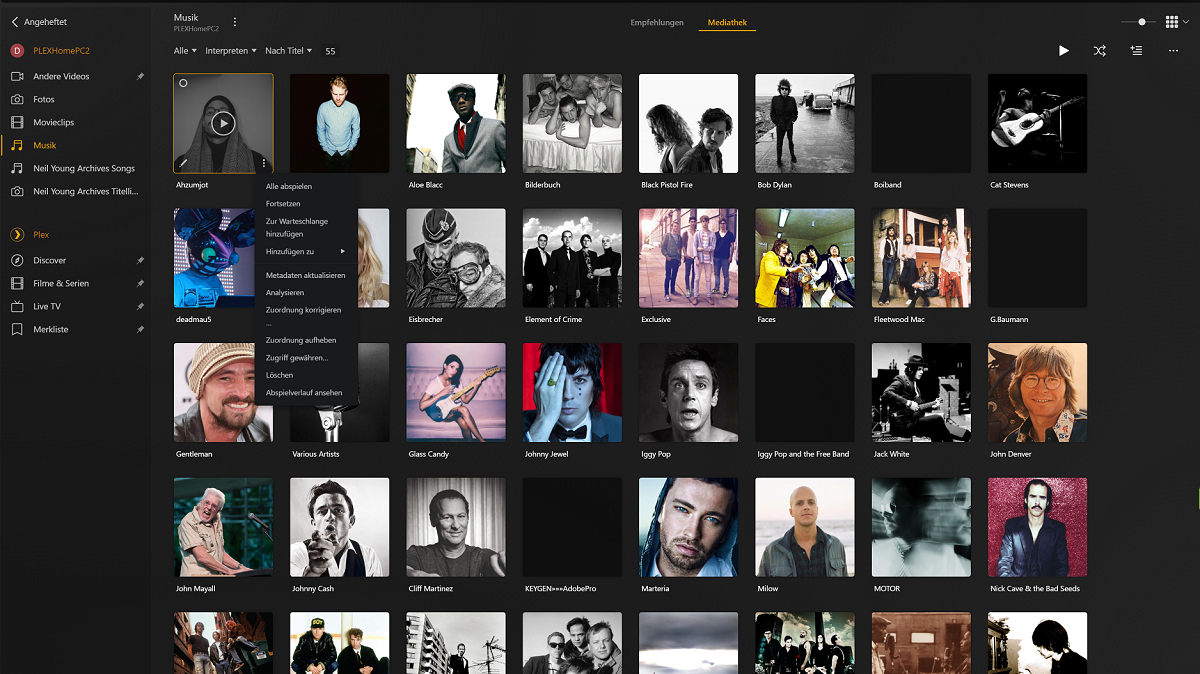Open the Cat Stevens artist thumbnail
This screenshot has width=1200, height=674.
click(x=1037, y=123)
